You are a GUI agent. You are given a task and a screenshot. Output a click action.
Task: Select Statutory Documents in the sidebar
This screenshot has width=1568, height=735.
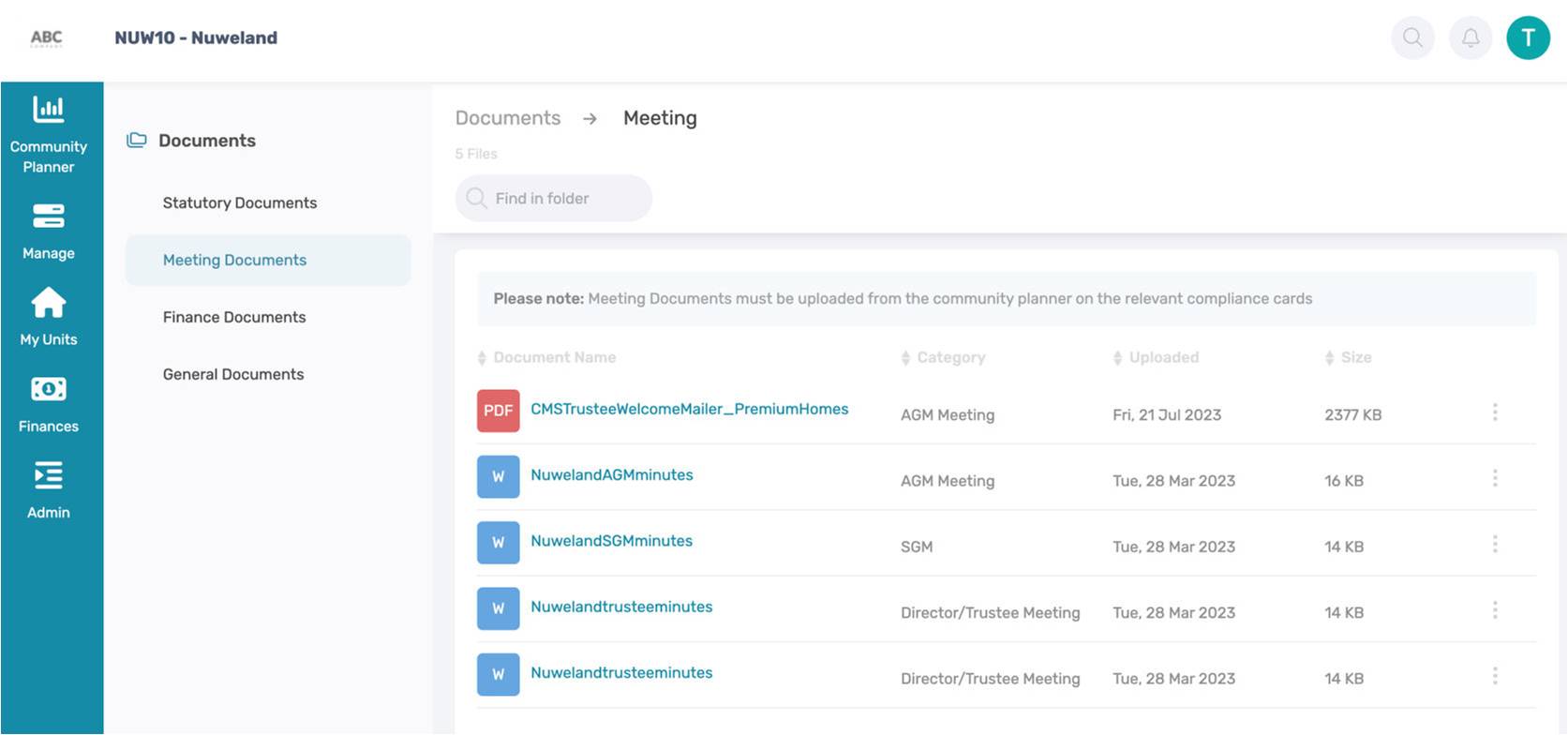240,202
